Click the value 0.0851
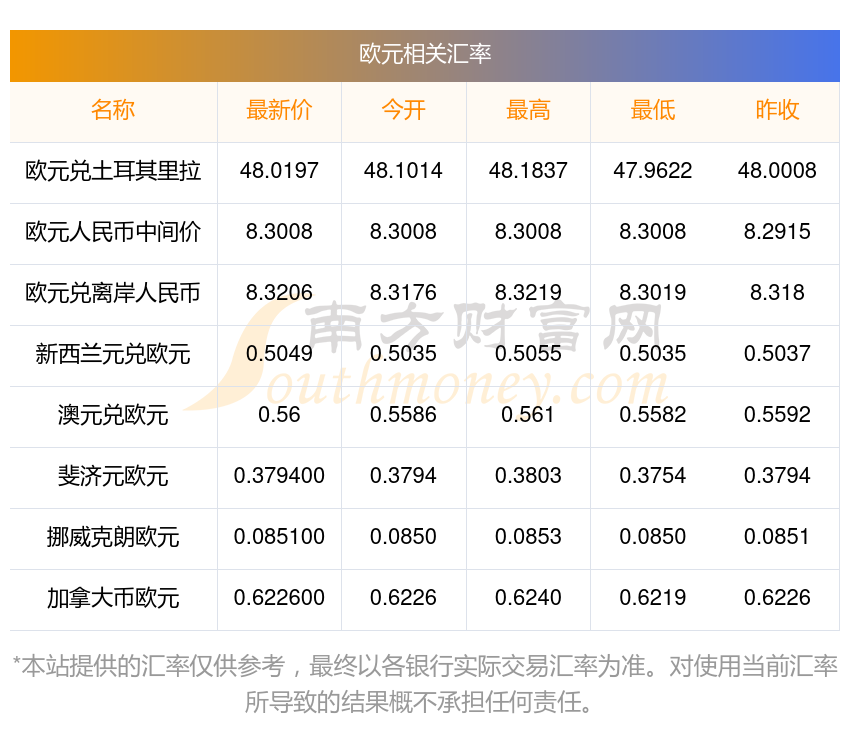 [x=777, y=537]
